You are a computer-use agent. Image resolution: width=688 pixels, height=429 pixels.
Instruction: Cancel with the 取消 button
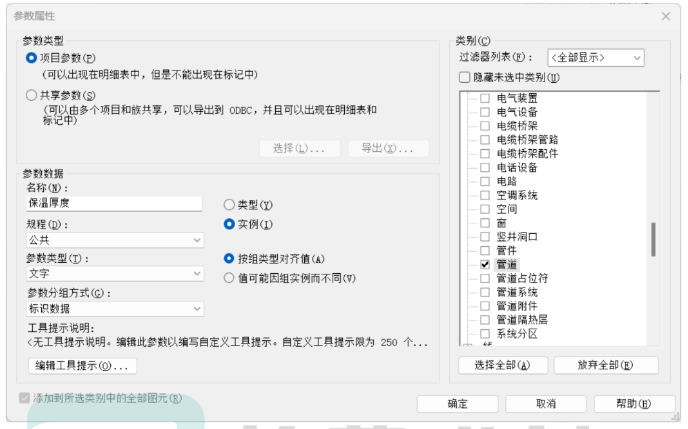point(546,404)
